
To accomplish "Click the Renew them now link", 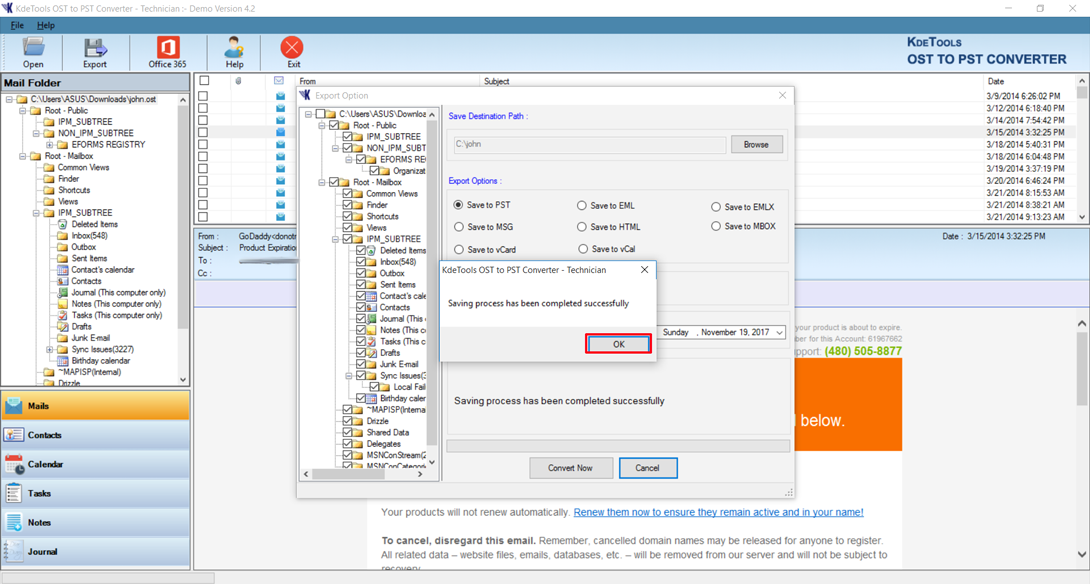I will point(718,512).
